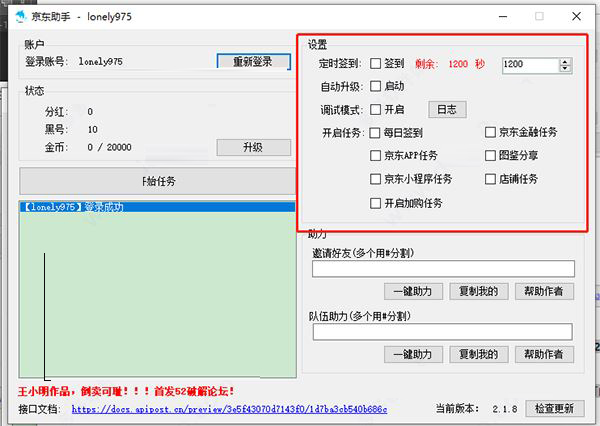Enable the 京东小程序任务 checkbox

click(375, 179)
